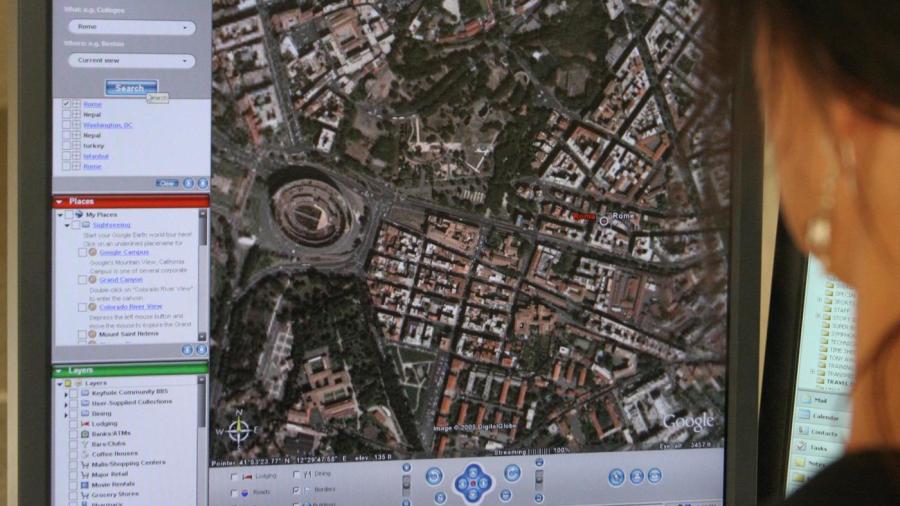Open the Google Campus link
The image size is (900, 506).
coord(123,252)
